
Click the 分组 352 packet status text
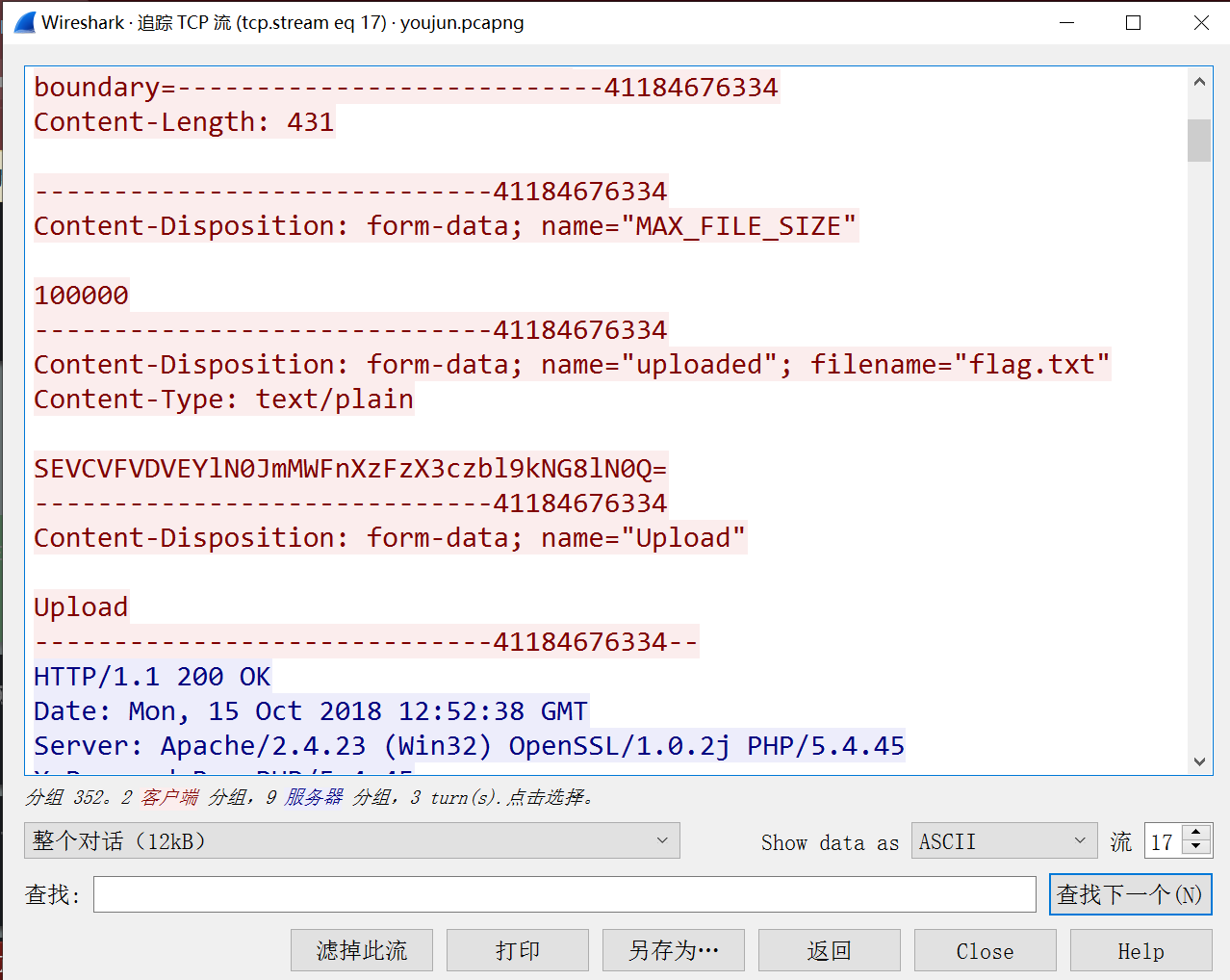(x=310, y=797)
